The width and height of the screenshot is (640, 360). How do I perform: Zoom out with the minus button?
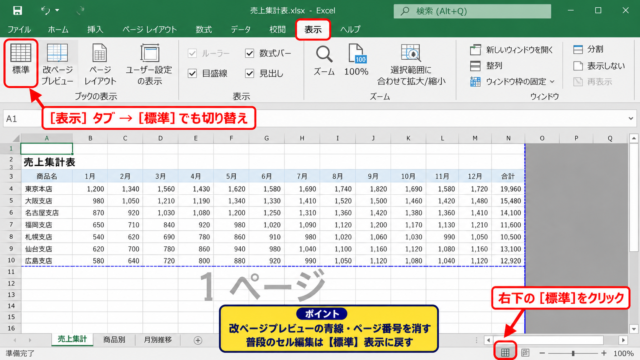[542, 353]
